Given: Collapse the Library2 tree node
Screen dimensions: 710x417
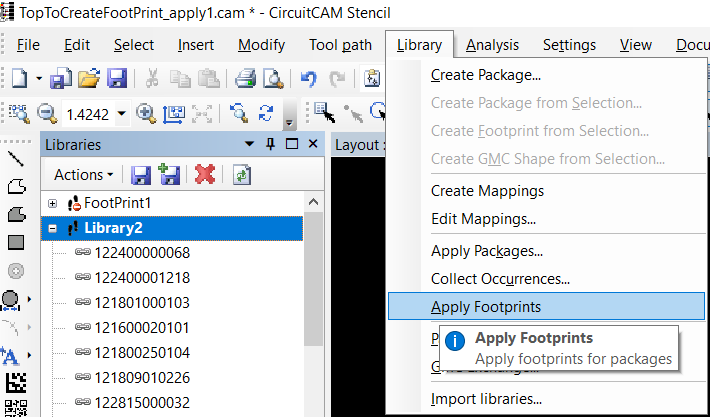Looking at the screenshot, I should click(x=52, y=228).
